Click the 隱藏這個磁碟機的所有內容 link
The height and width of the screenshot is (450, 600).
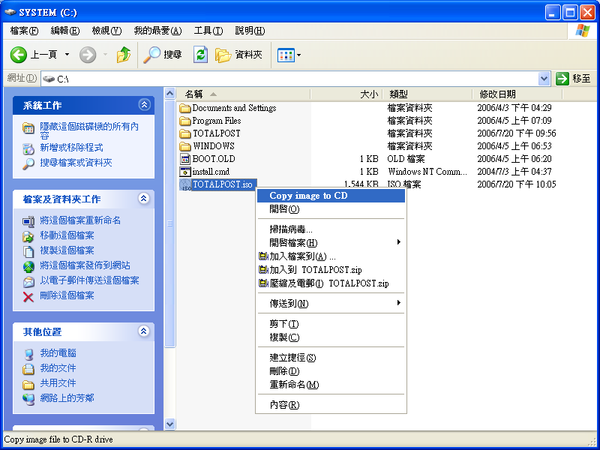89,131
